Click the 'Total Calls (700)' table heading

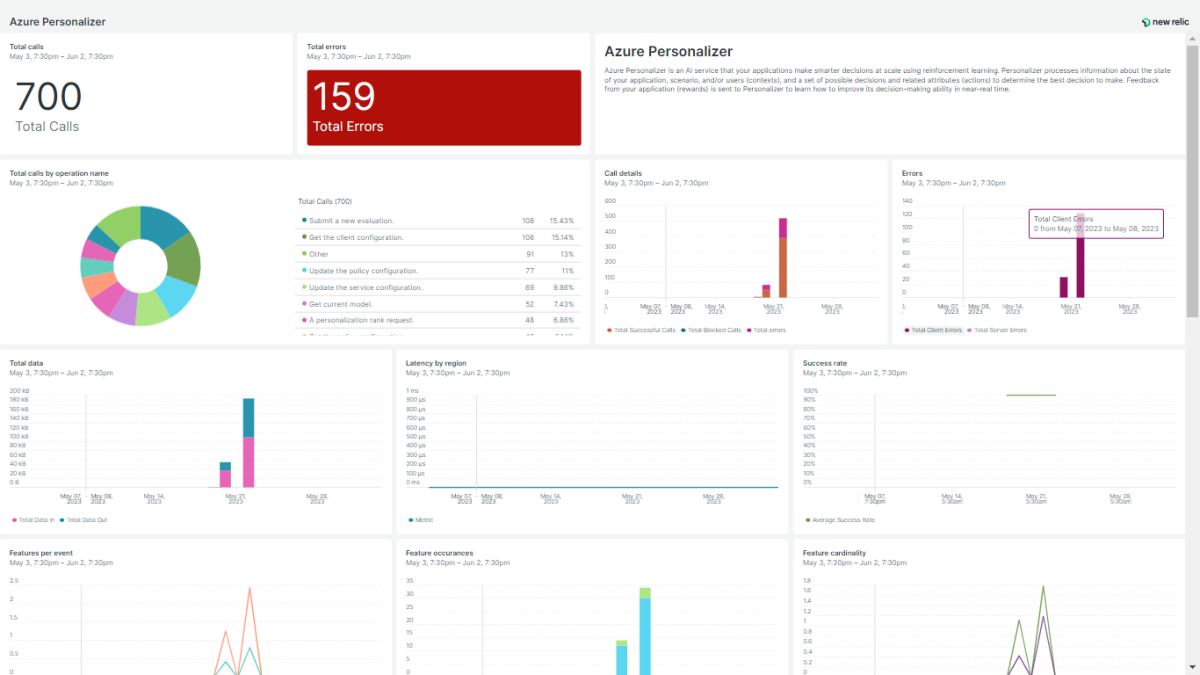pos(323,202)
